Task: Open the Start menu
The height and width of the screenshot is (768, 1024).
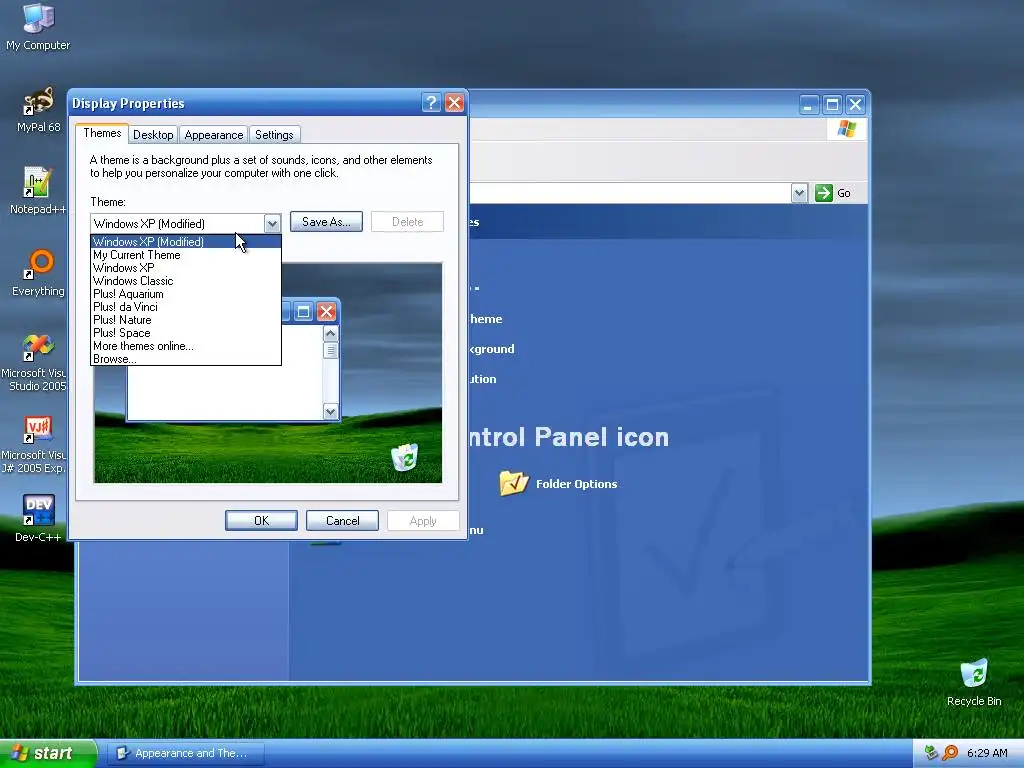Action: point(48,753)
